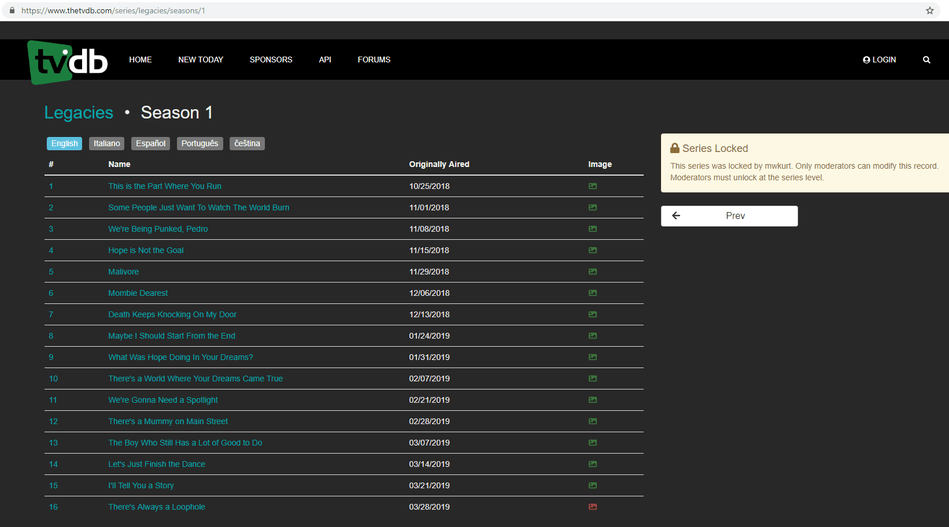Click episode number 1 link
This screenshot has width=949, height=527.
click(51, 186)
